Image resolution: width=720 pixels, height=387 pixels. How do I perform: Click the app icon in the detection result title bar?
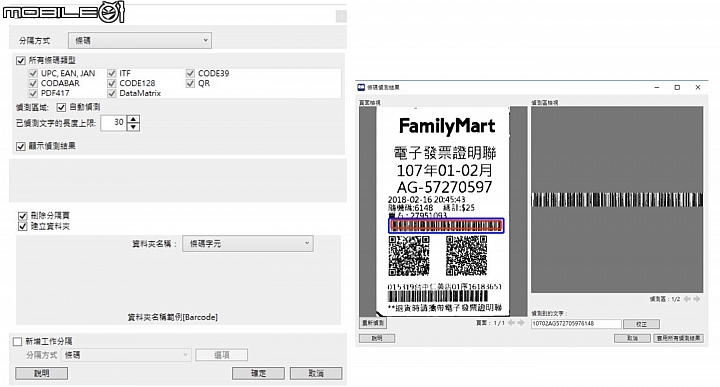click(361, 87)
